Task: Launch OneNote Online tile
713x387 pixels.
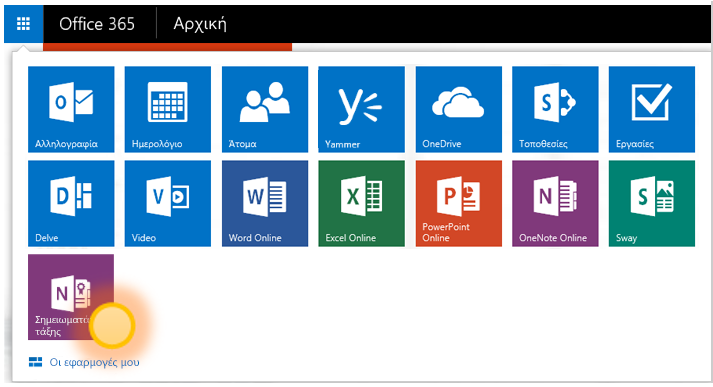Action: coord(555,203)
